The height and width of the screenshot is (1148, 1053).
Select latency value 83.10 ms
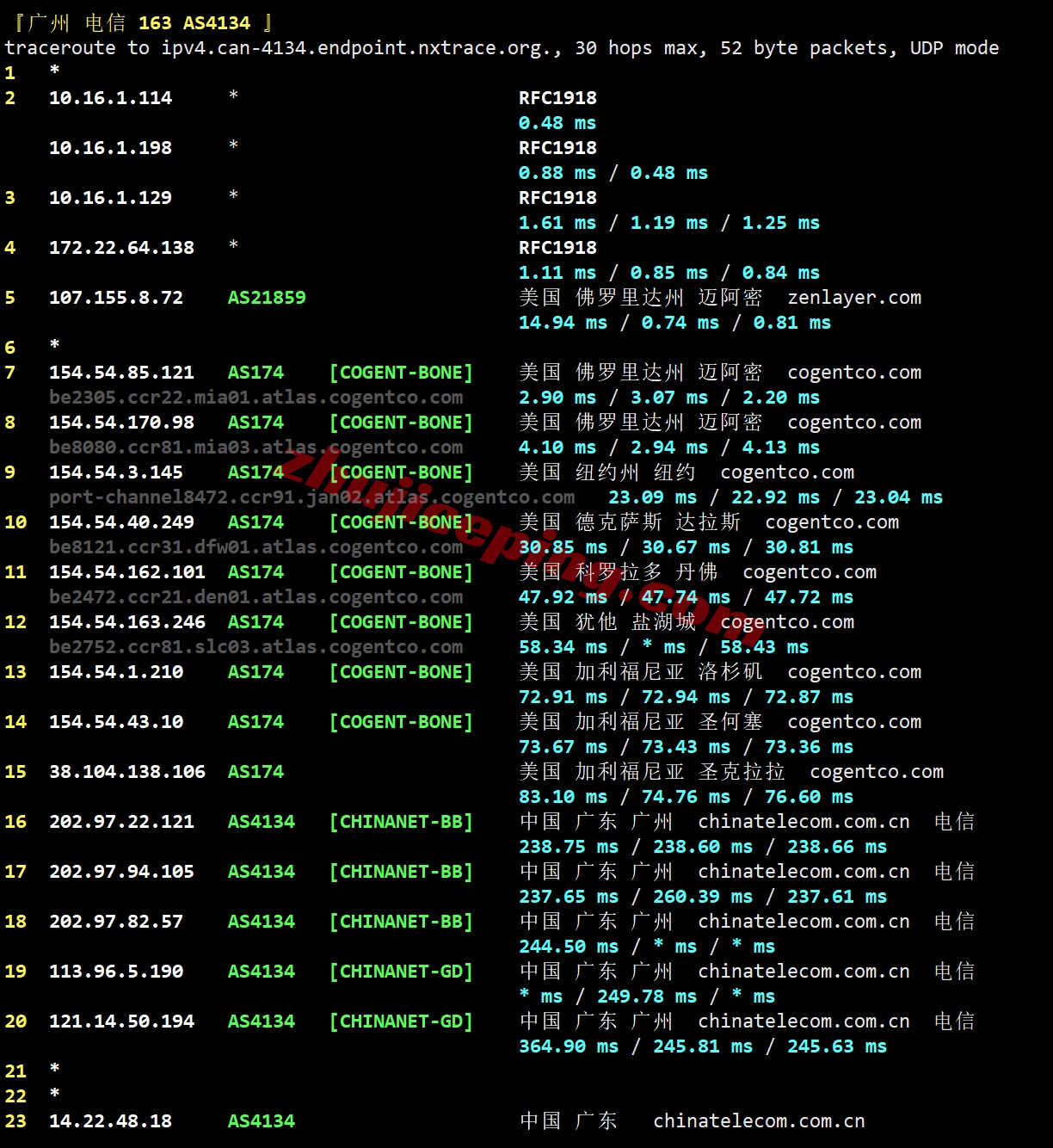click(x=563, y=797)
